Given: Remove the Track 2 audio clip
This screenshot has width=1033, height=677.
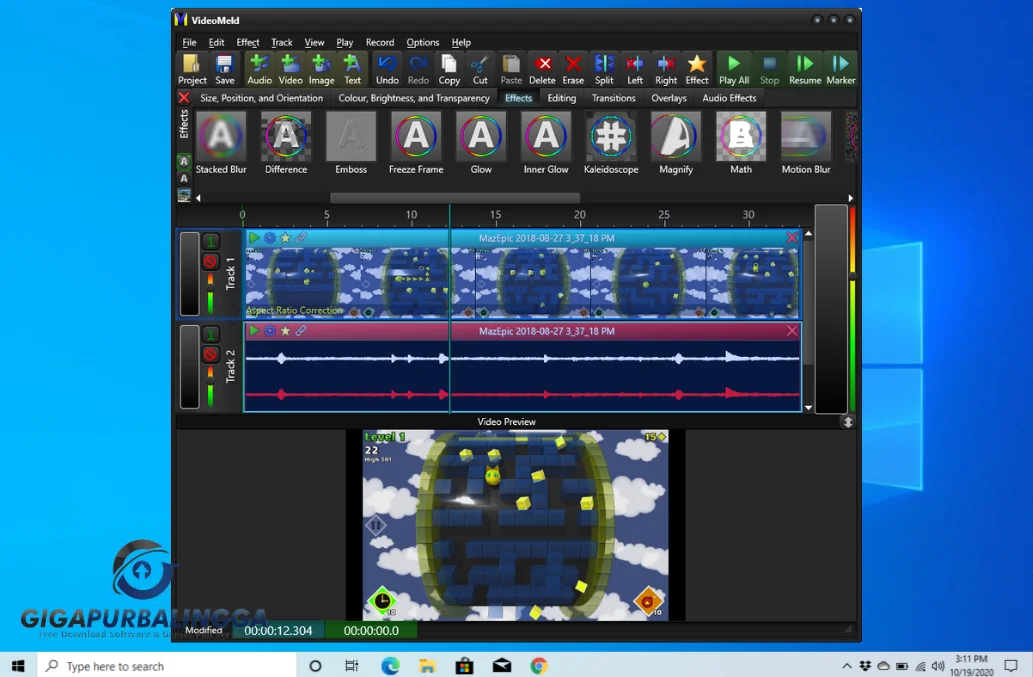Looking at the screenshot, I should point(792,331).
